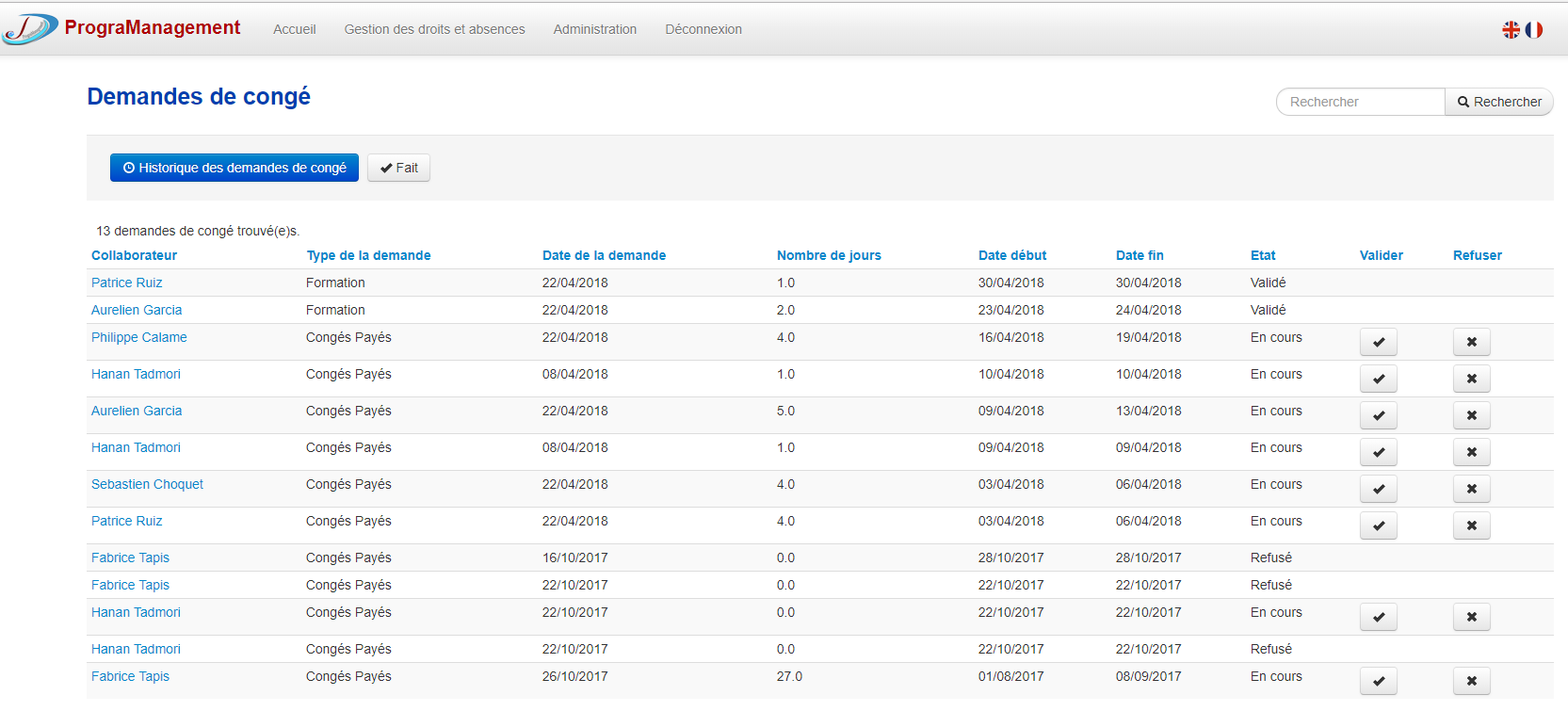Refuse Fabrice Tapis's 27.0 days request

1472,681
